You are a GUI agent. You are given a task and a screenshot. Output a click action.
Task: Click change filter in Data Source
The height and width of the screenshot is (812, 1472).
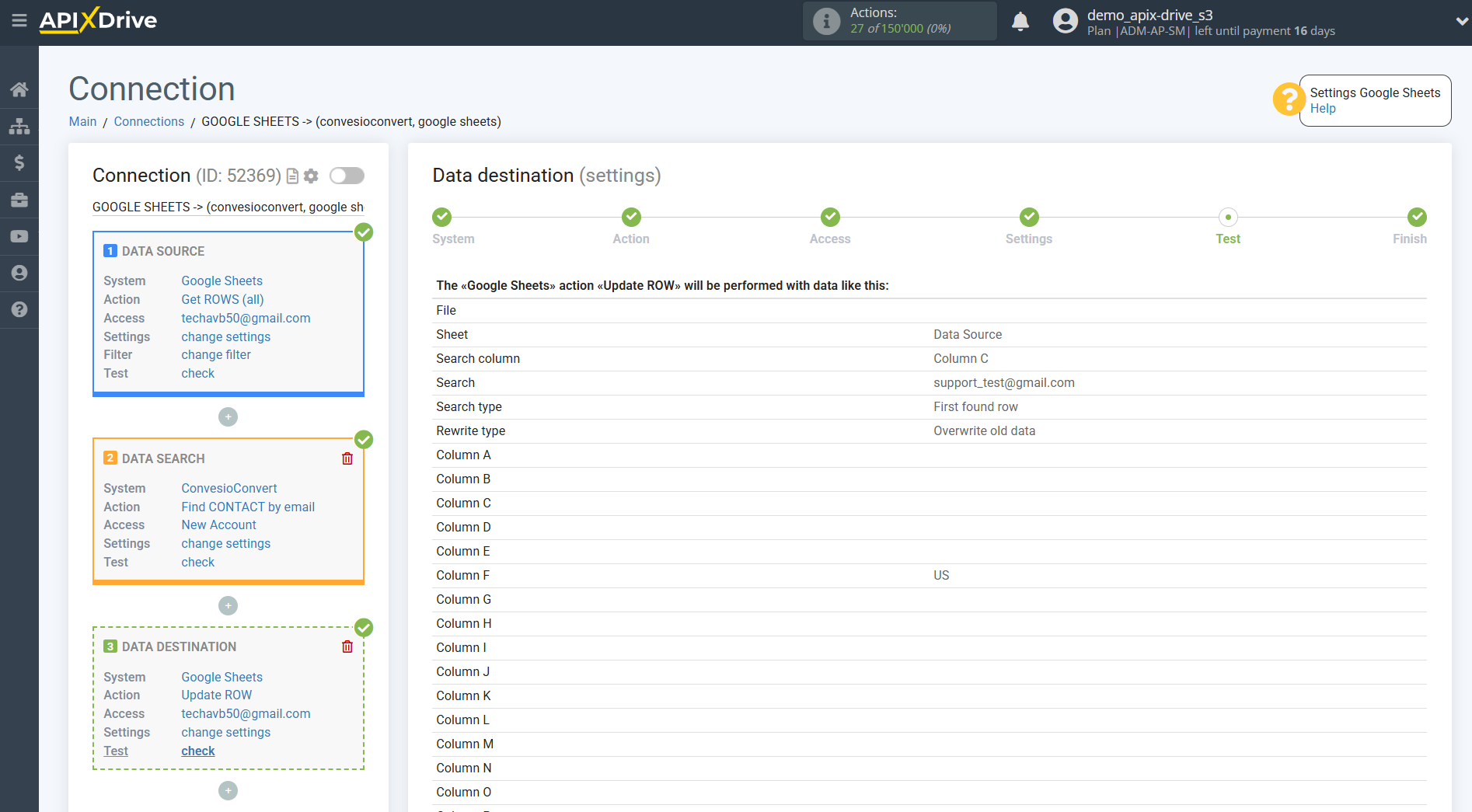point(216,354)
